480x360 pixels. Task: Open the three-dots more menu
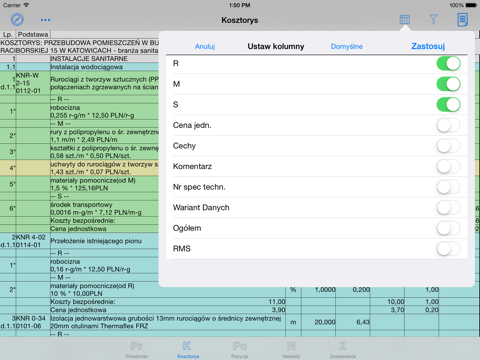(45, 20)
